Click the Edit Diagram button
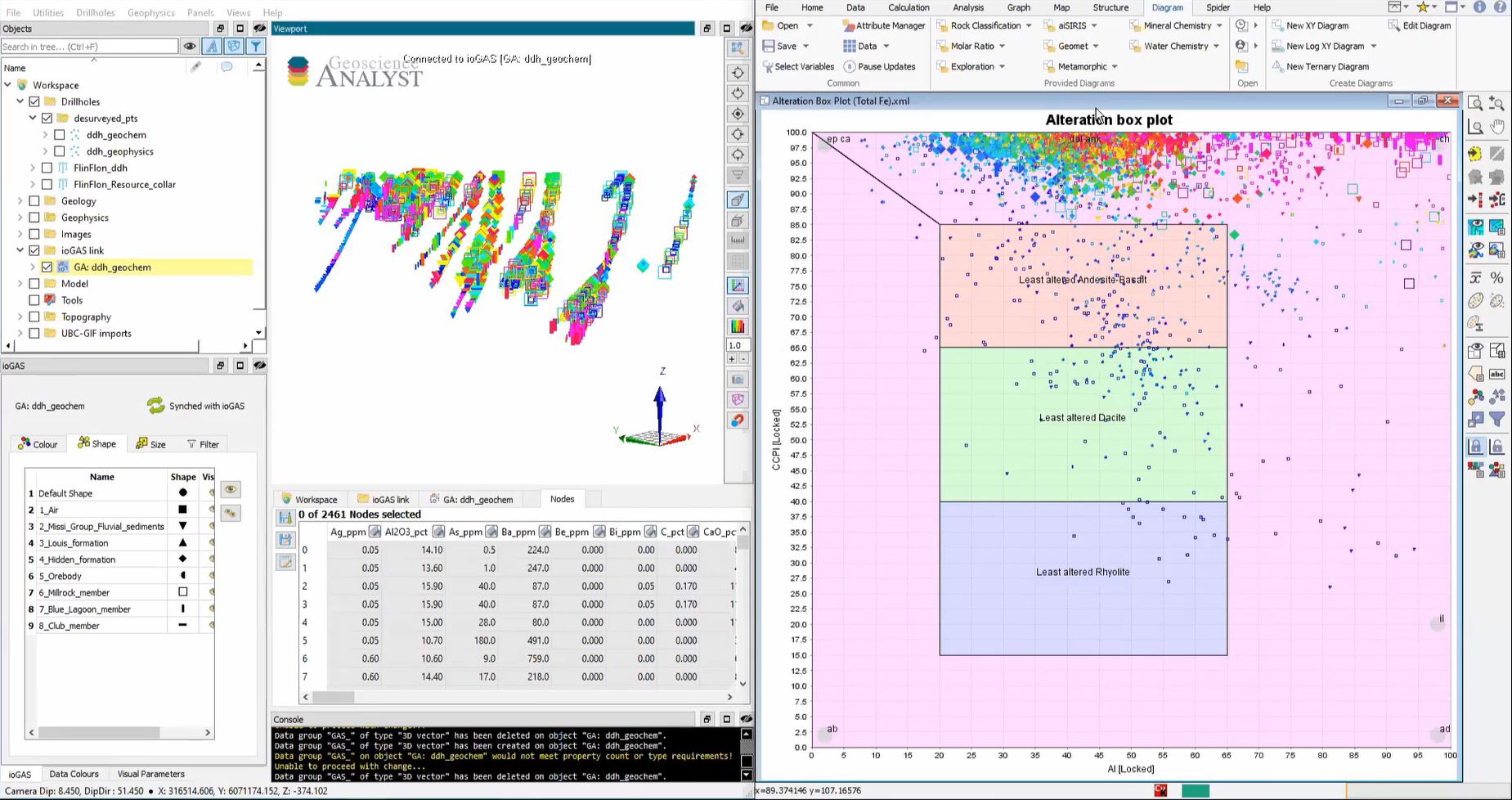This screenshot has width=1512, height=800. coord(1422,25)
